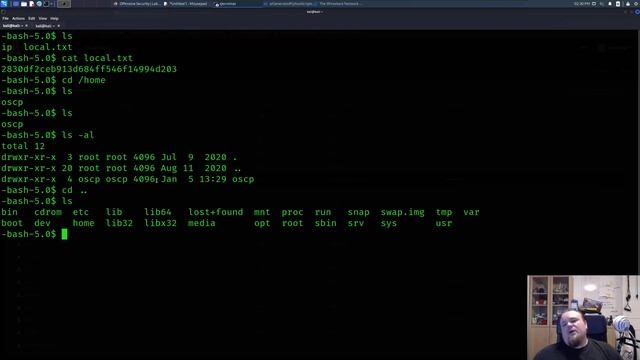Click the green cursor at the last prompt
The height and width of the screenshot is (360, 640).
coord(64,234)
